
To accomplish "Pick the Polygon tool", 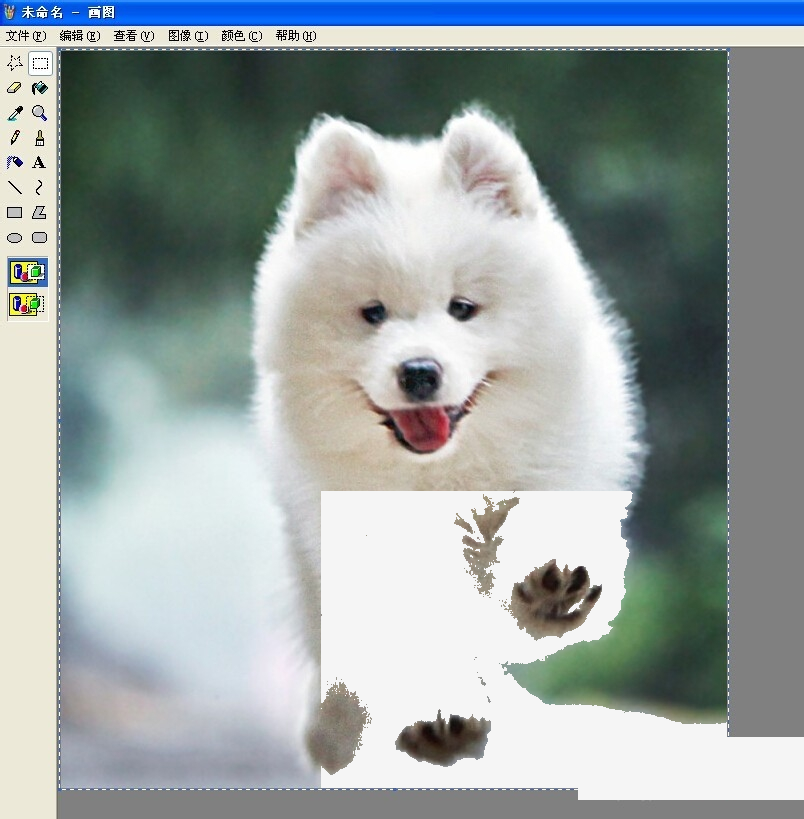I will click(x=40, y=213).
